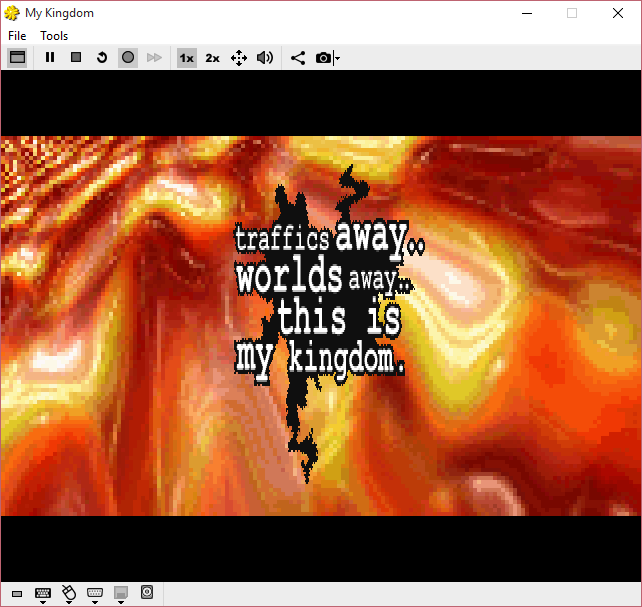The image size is (642, 607).
Task: Open the File menu
Action: (17, 36)
